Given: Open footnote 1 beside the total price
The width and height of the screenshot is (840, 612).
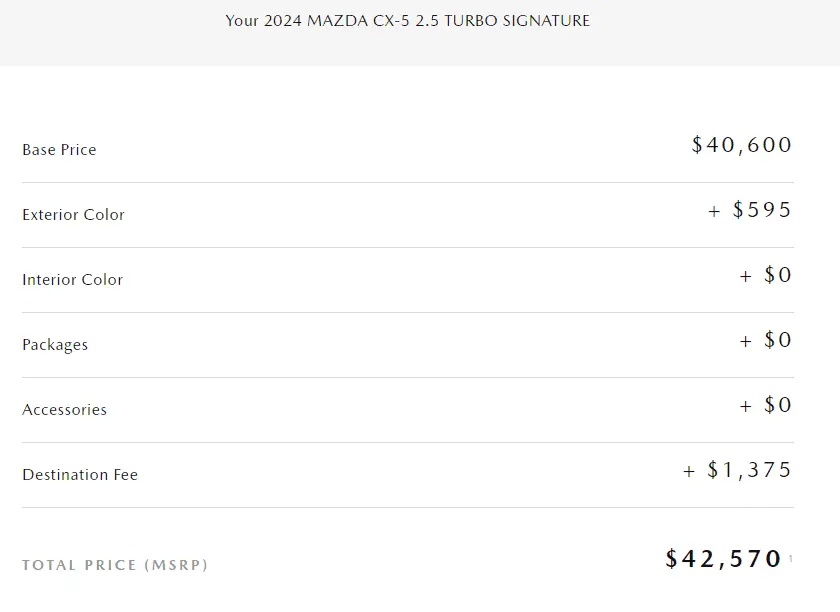Looking at the screenshot, I should [x=790, y=558].
